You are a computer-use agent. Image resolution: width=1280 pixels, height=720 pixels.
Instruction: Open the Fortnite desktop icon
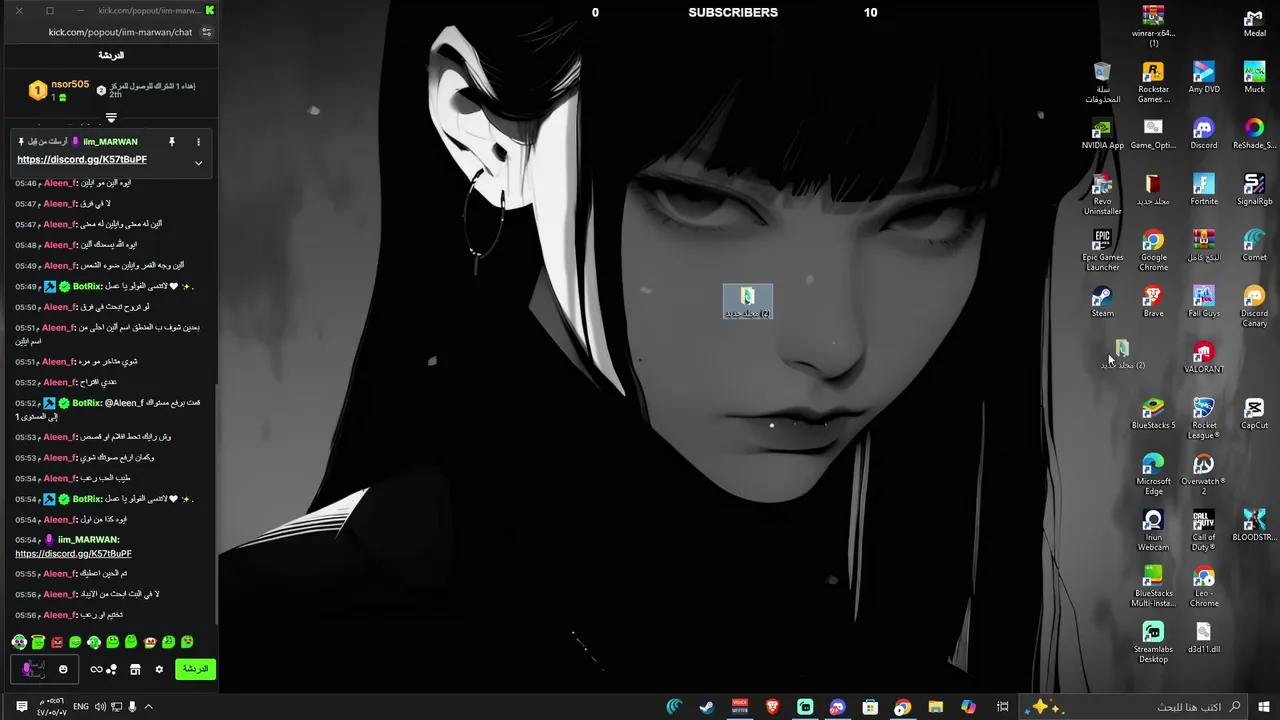tap(1203, 190)
